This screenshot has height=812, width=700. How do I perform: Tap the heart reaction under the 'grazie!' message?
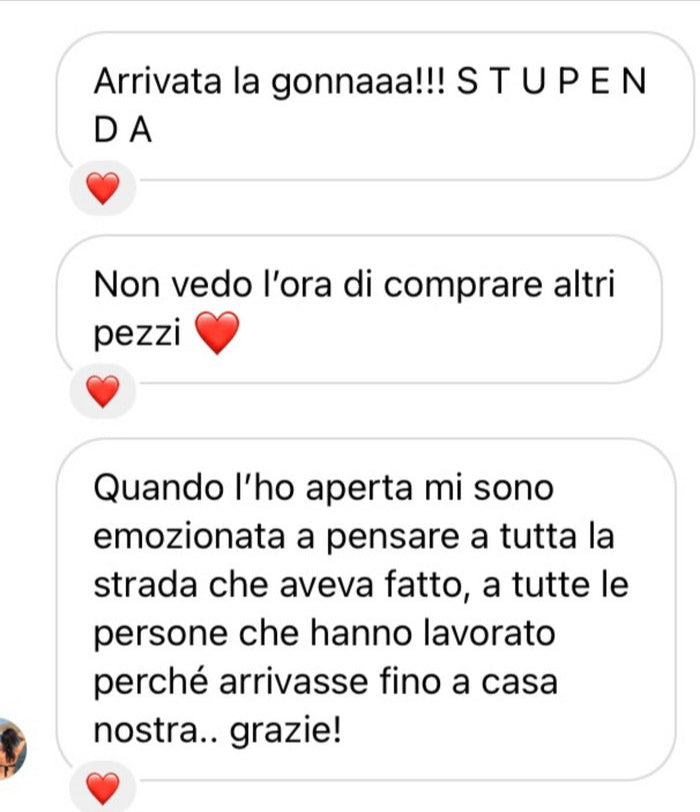[x=103, y=788]
